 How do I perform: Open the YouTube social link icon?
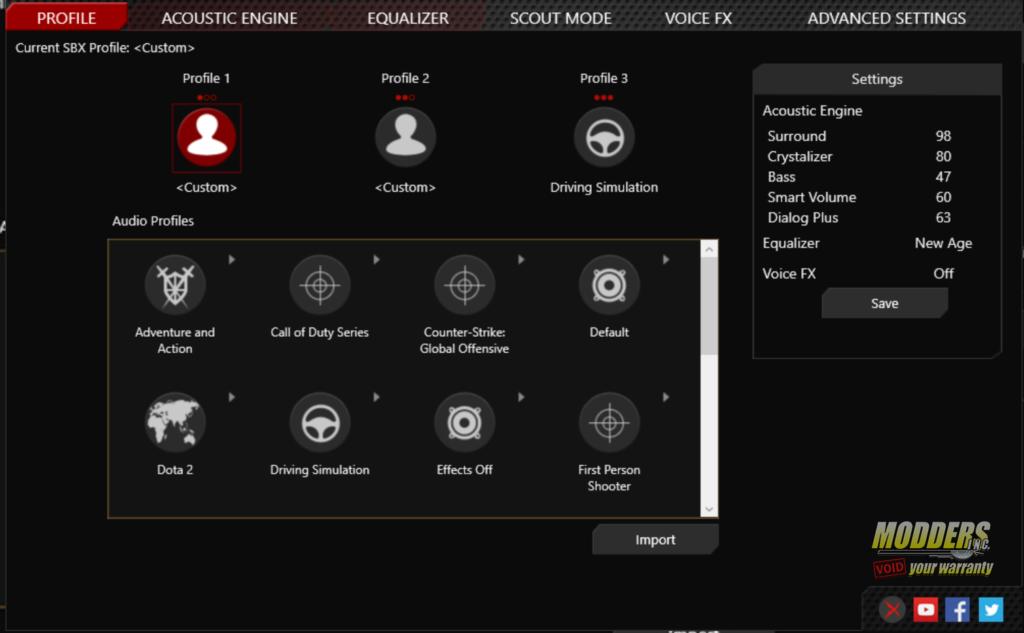coord(925,609)
